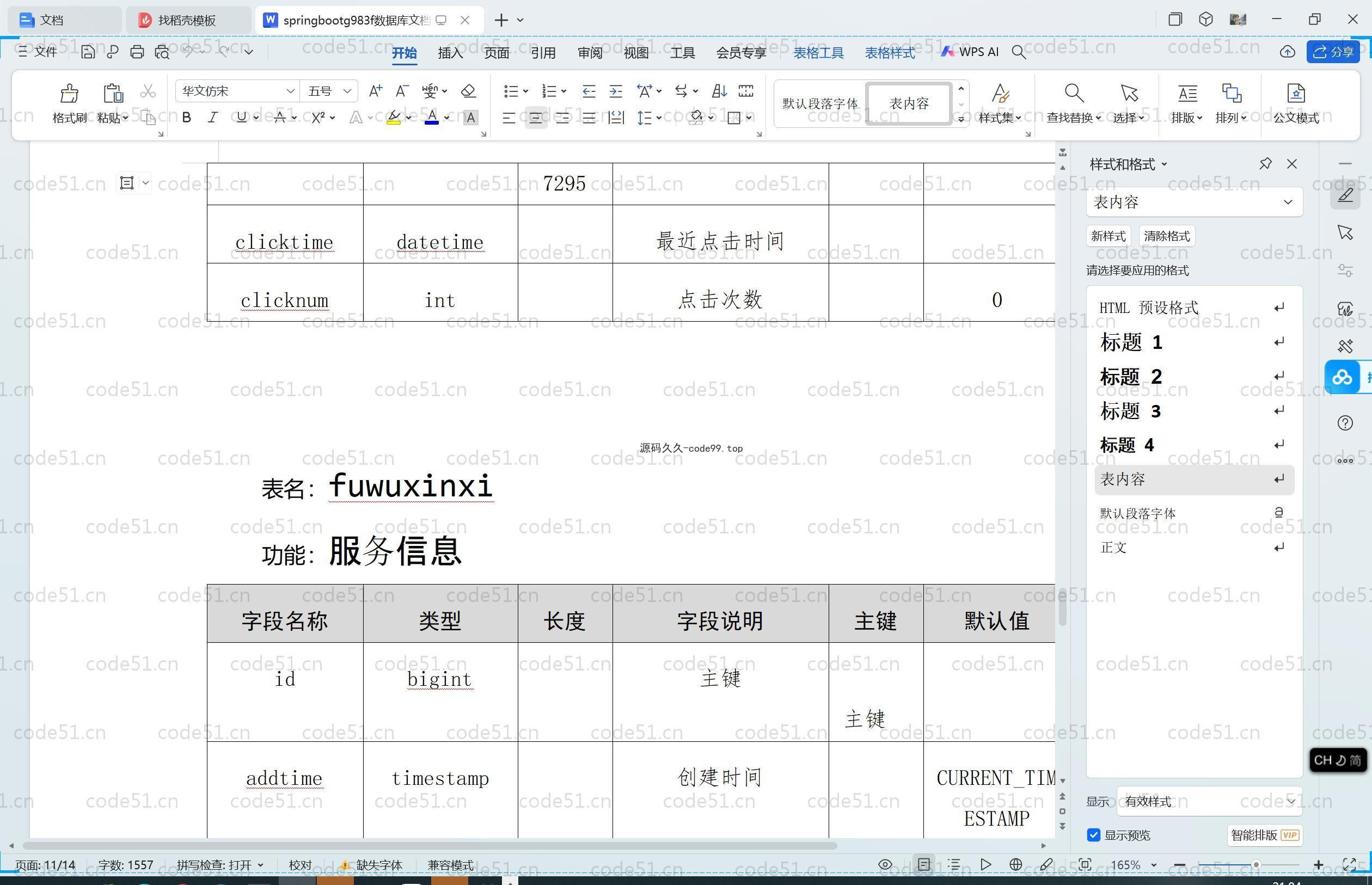Screen dimensions: 1372x885
Task: Open the Table Tools (表格工具) tab
Action: coord(818,52)
